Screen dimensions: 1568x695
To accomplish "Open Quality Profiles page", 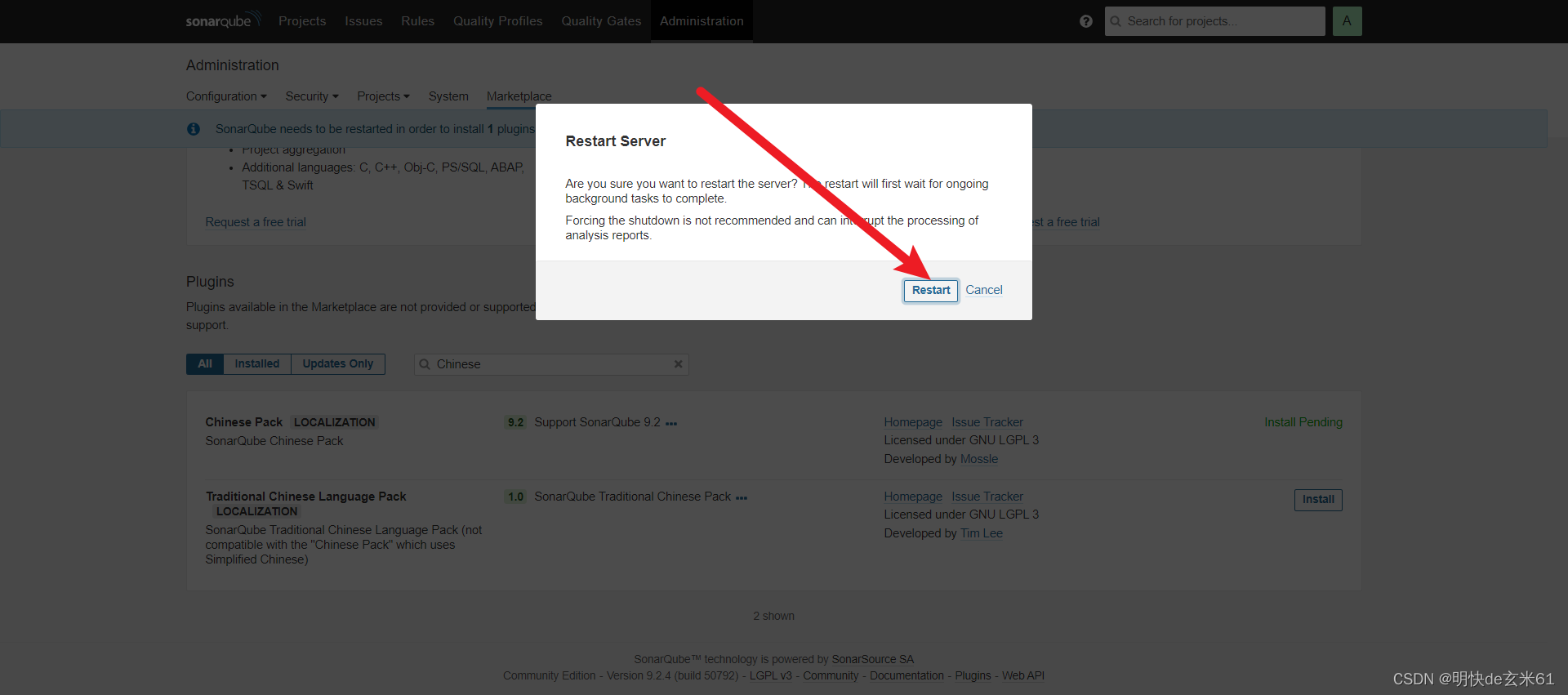I will [497, 21].
